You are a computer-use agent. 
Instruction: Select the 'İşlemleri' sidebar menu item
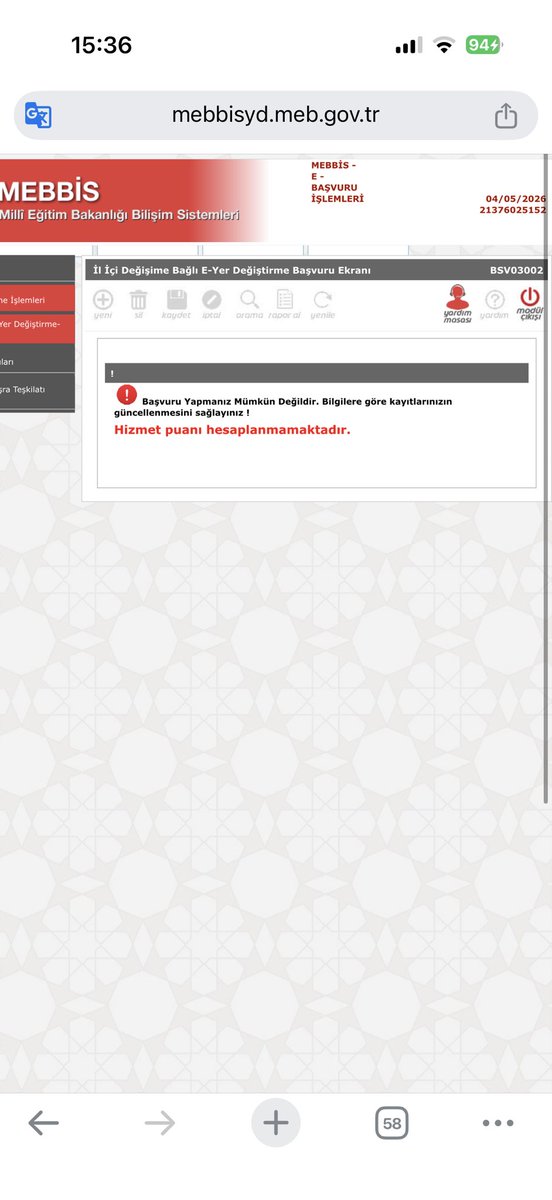[x=37, y=299]
